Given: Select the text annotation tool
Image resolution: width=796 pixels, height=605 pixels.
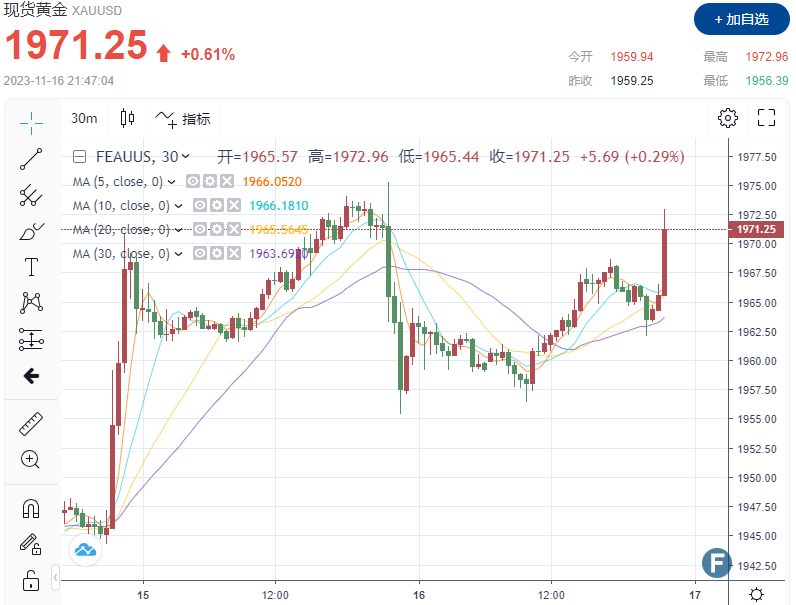Looking at the screenshot, I should 31,267.
